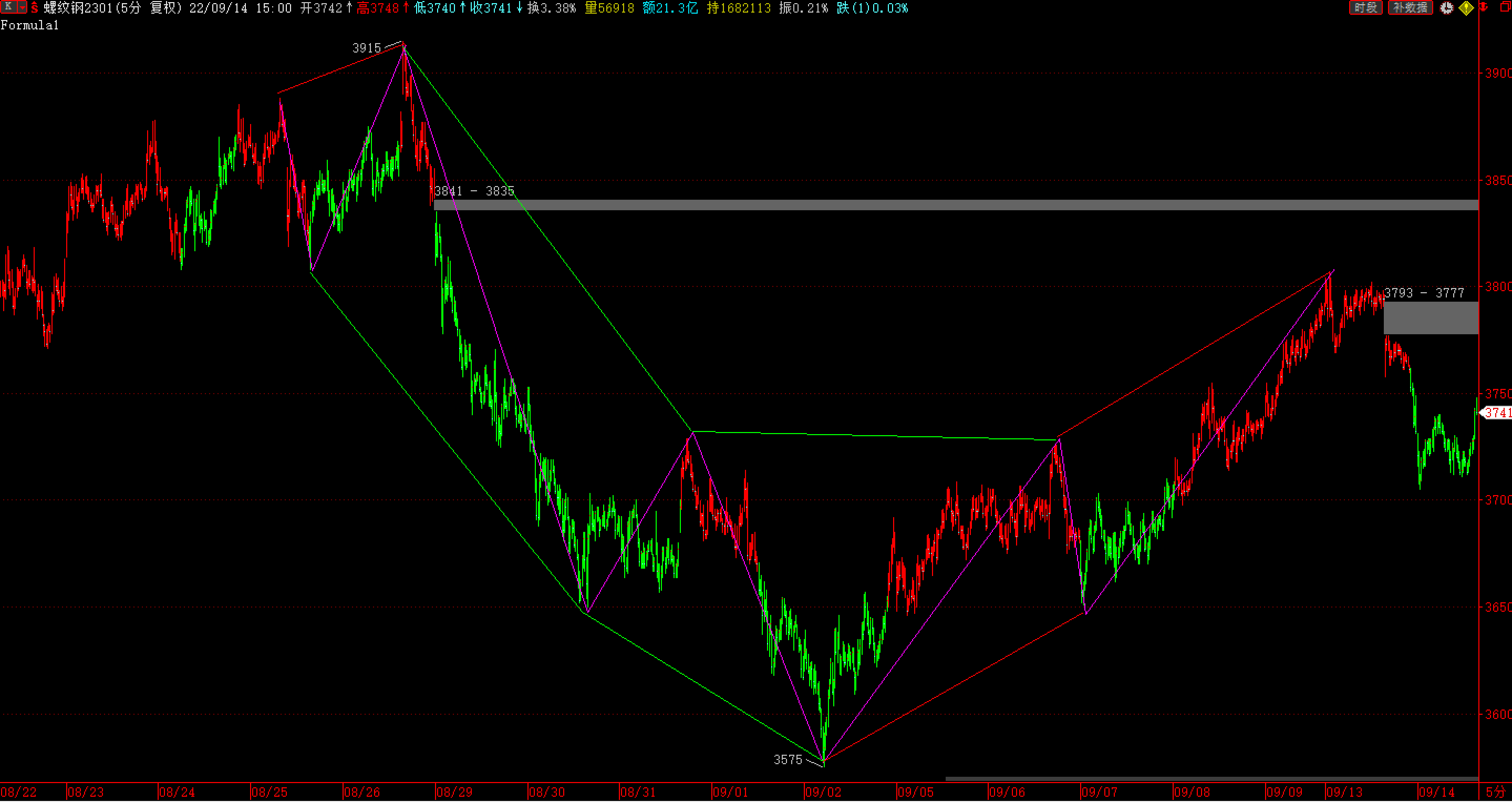Click the 3915 high price label

[366, 48]
